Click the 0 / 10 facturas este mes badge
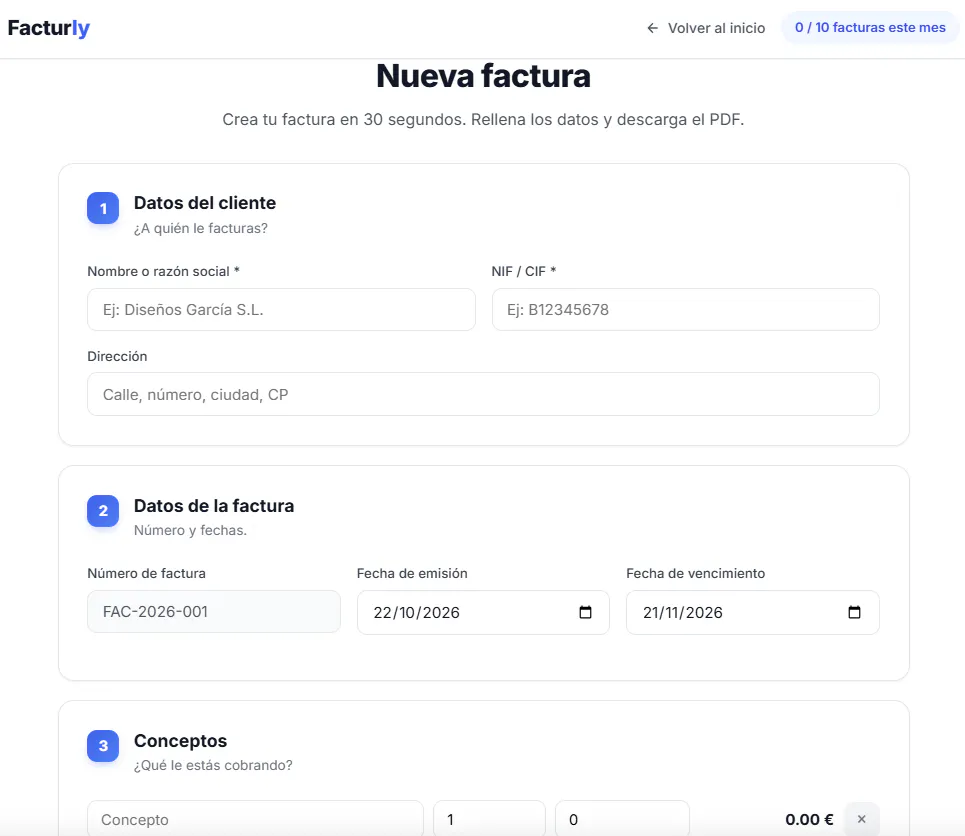The image size is (965, 836). [870, 28]
